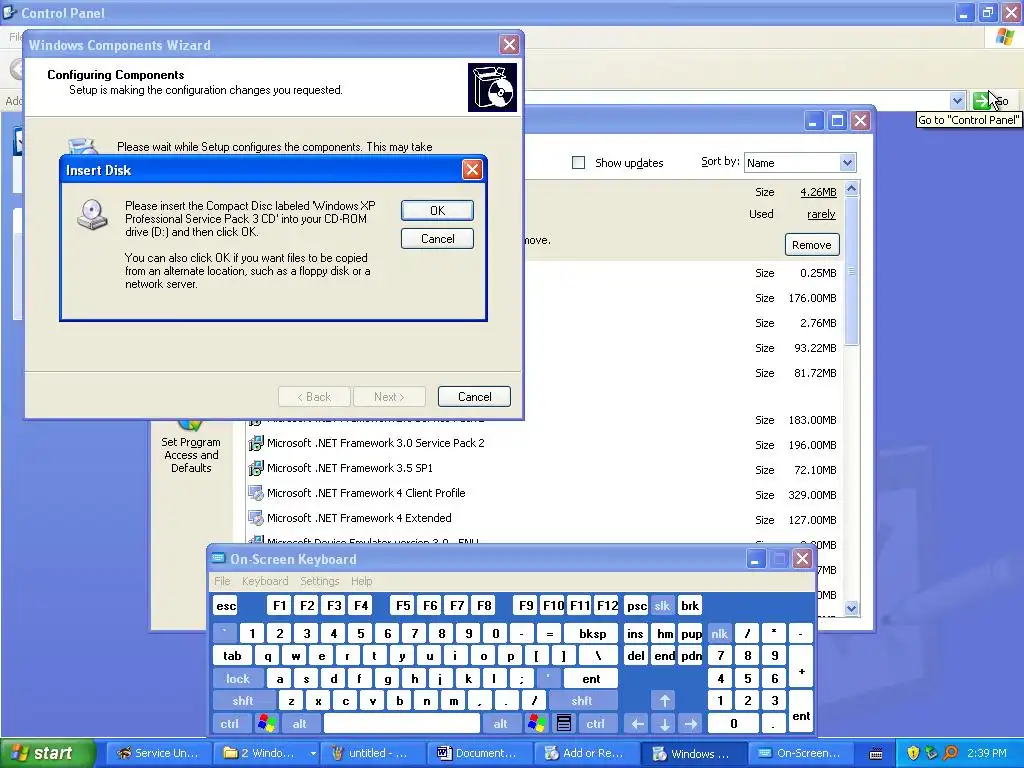Switch to Document taskbar button
Image resolution: width=1024 pixels, height=768 pixels.
(478, 753)
